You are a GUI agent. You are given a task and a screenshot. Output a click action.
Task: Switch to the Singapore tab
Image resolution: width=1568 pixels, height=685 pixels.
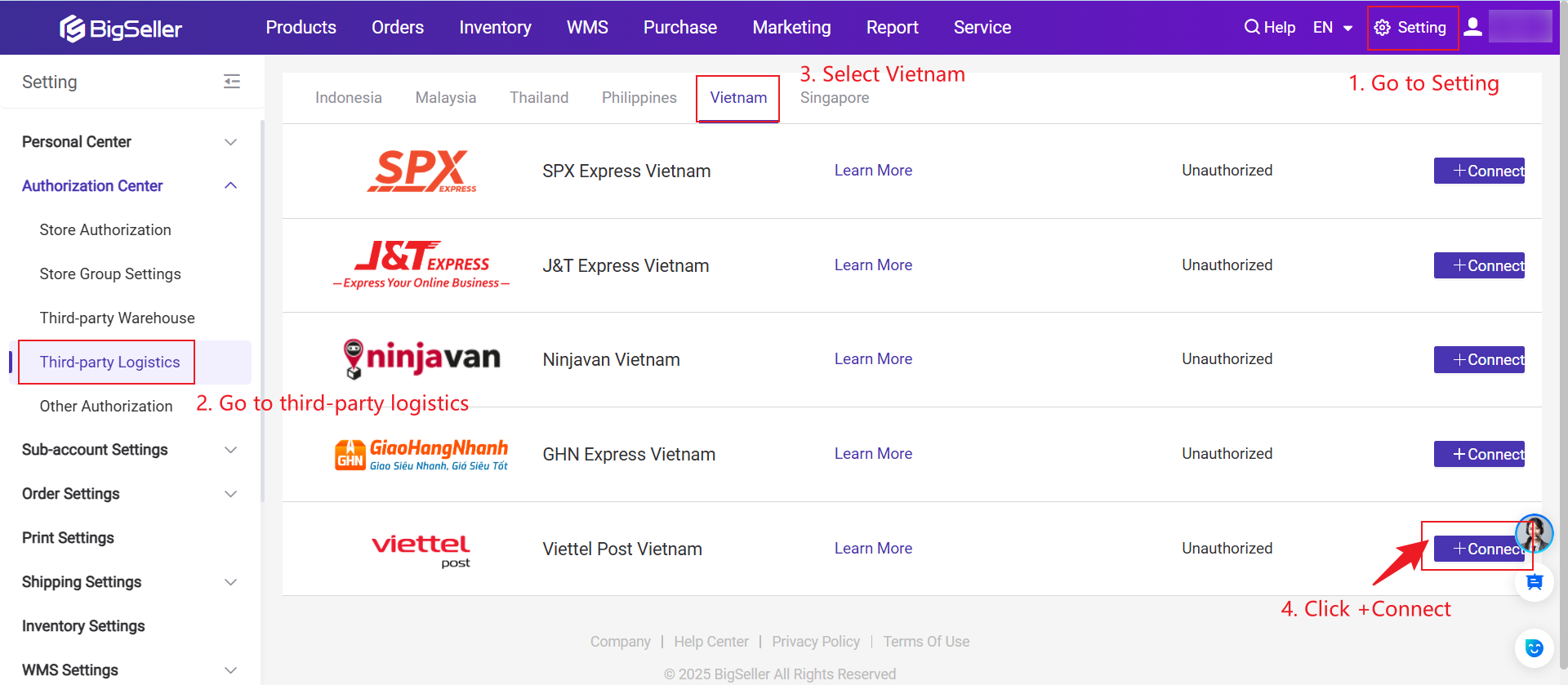(835, 98)
